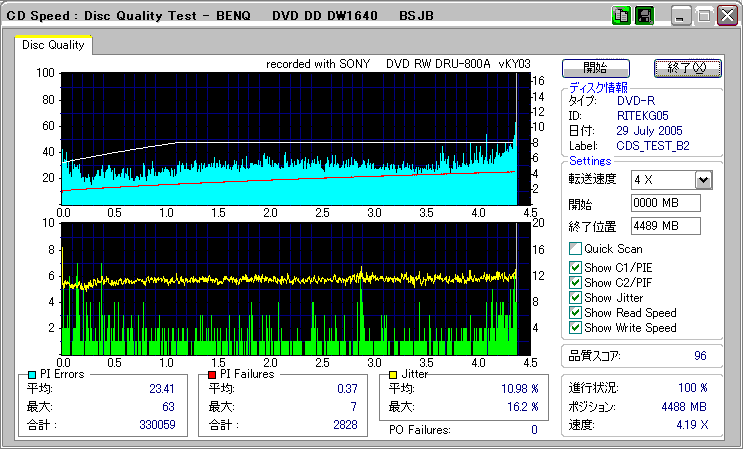Click the 0000 MB start position field

pos(665,203)
